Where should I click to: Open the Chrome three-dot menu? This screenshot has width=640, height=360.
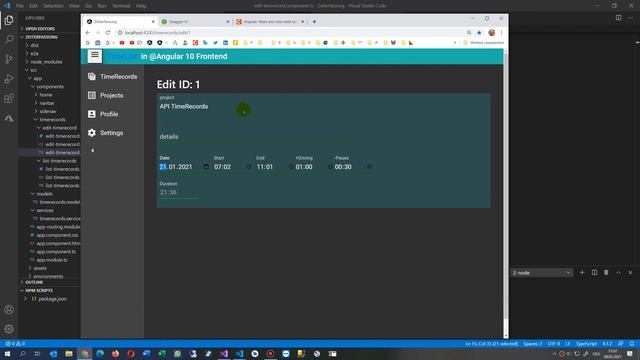pyautogui.click(x=502, y=33)
